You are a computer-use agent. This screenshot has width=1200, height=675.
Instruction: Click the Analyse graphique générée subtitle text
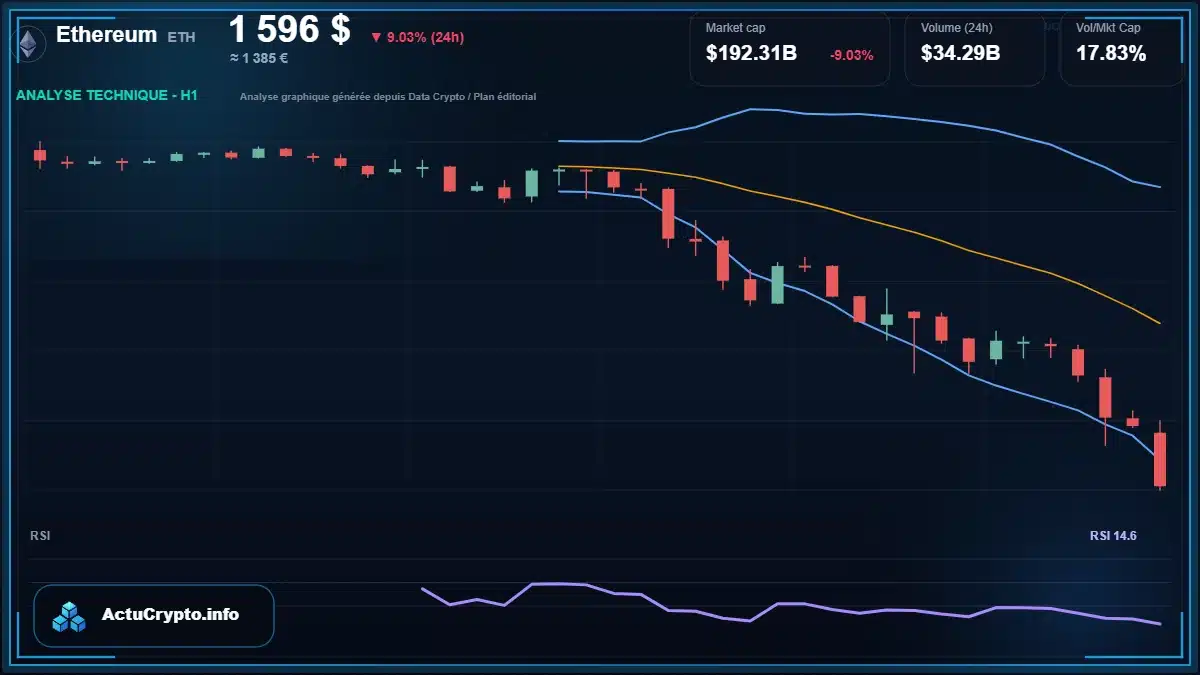pos(388,97)
